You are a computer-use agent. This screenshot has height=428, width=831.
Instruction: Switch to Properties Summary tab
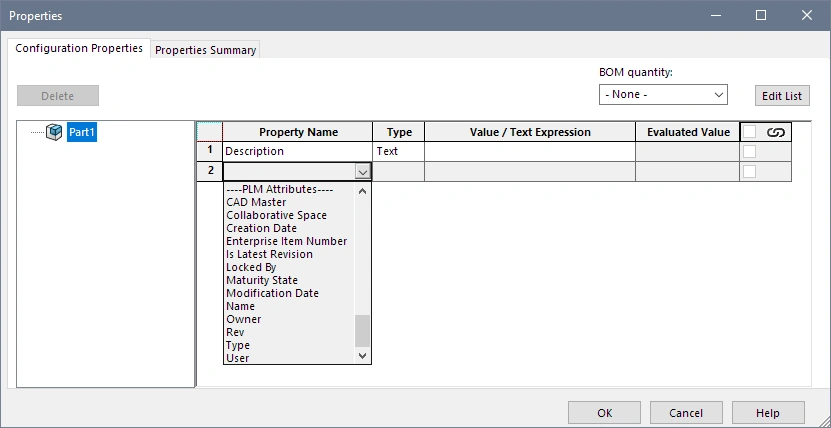[x=206, y=49]
